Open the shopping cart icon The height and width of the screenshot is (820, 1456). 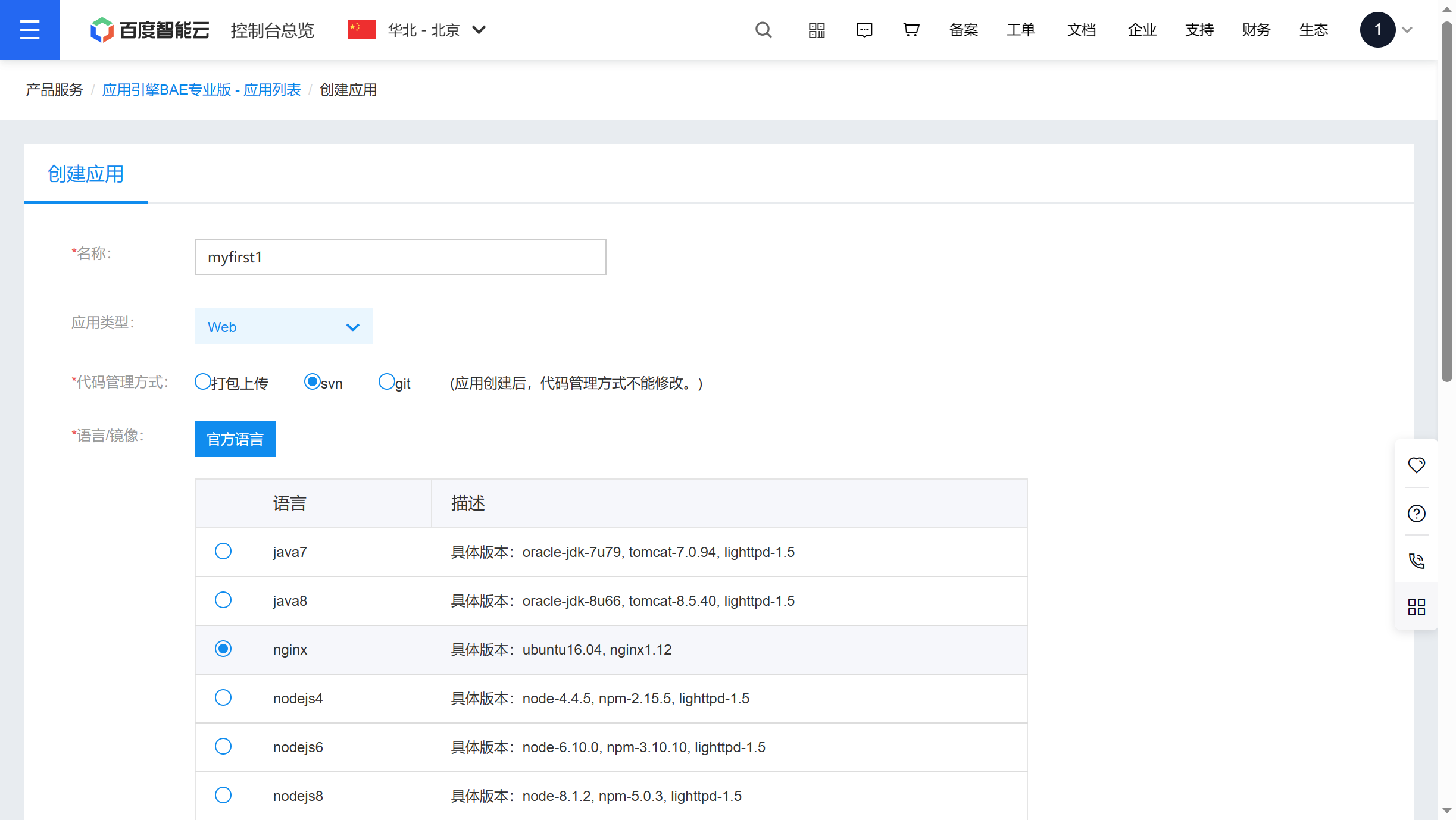(x=911, y=30)
